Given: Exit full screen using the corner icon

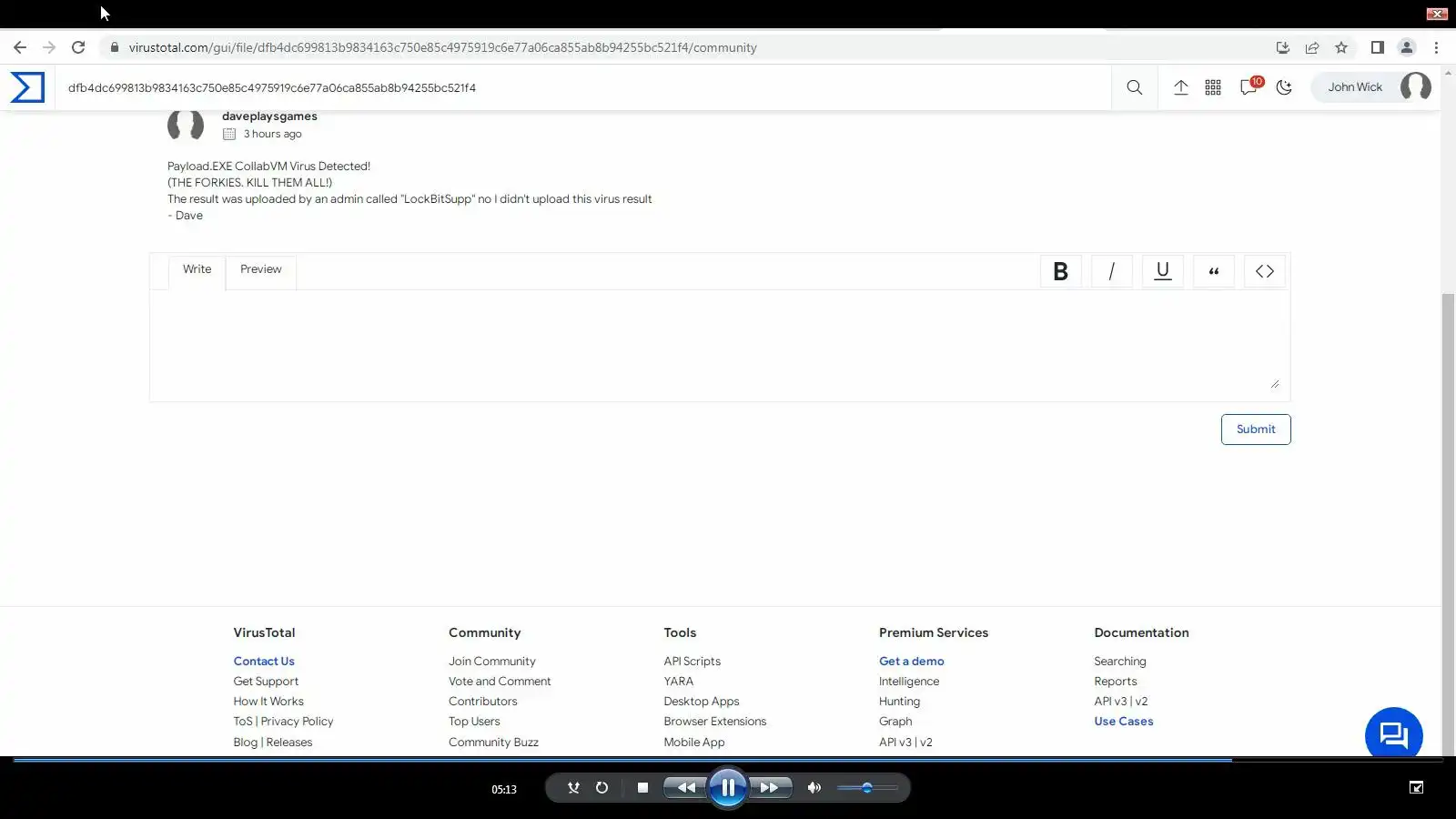Looking at the screenshot, I should point(1416,788).
